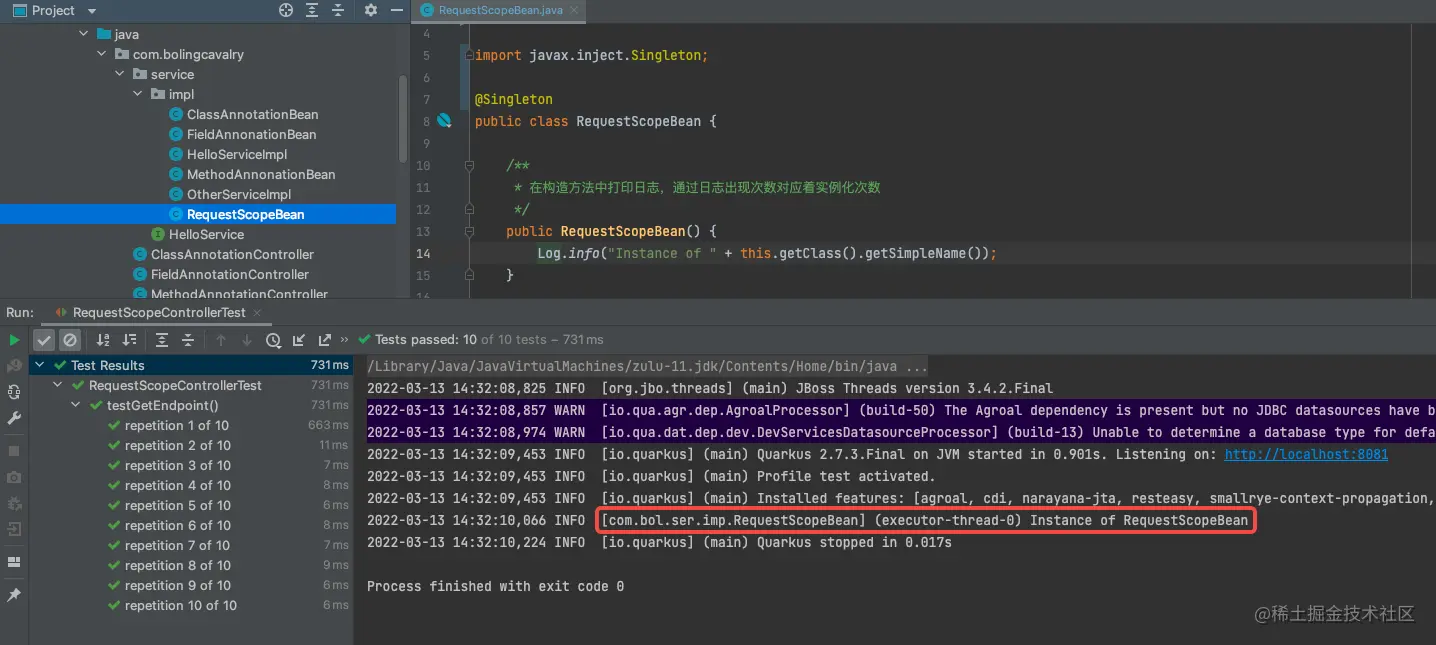
Task: Collapse RequestScopeControllerTest results node
Action: [58, 385]
